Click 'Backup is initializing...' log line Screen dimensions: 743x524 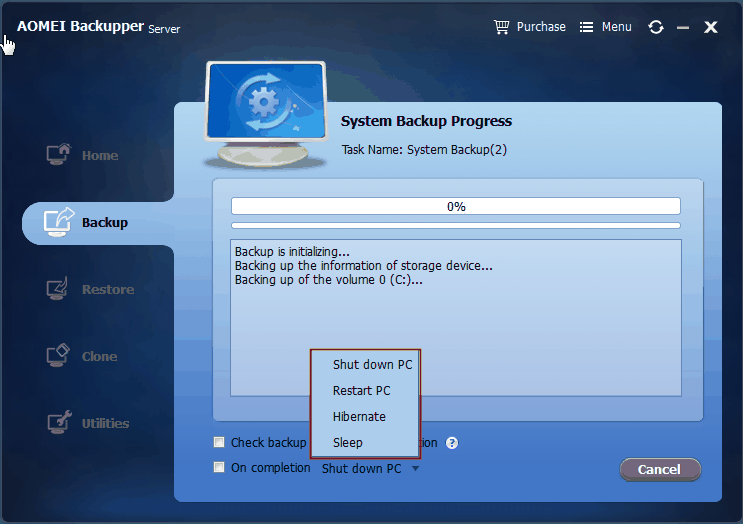292,252
